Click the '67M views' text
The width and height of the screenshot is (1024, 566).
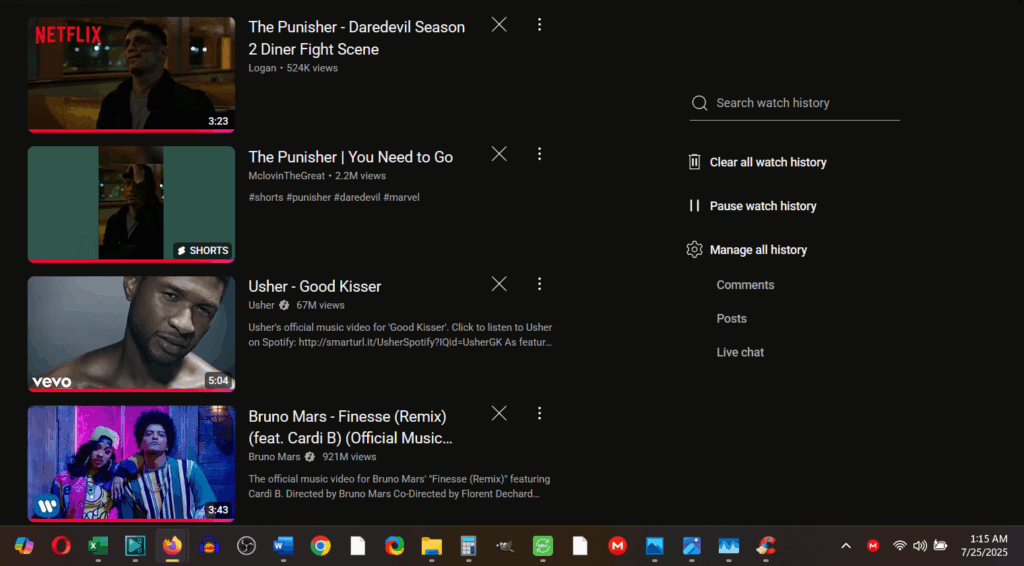[x=320, y=305]
